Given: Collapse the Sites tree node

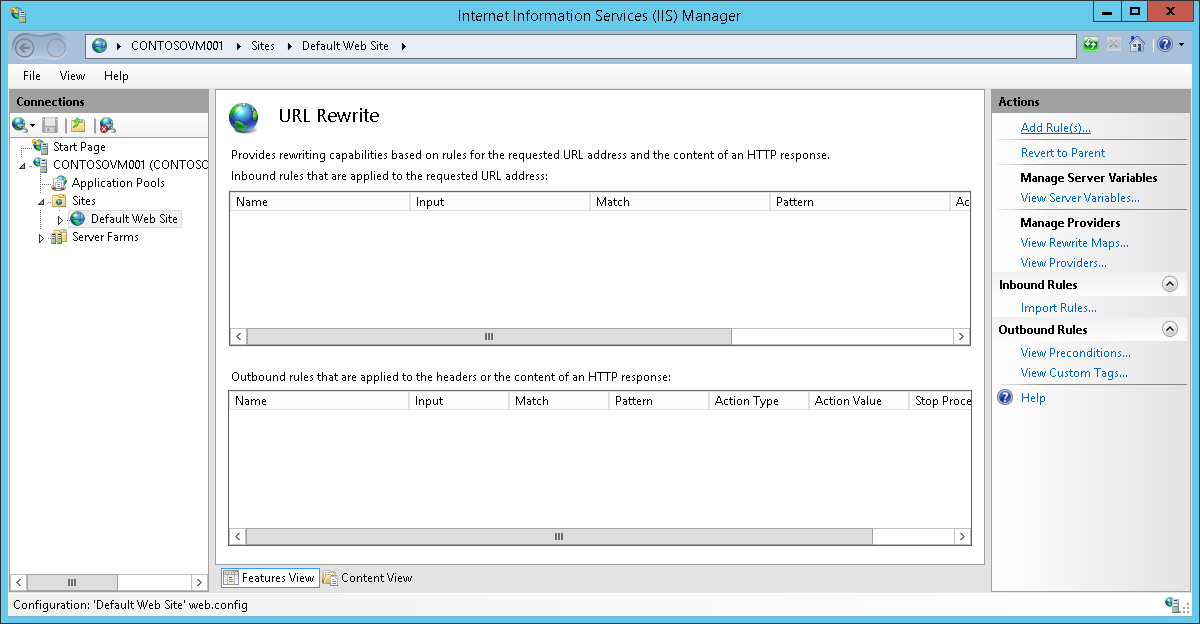Looking at the screenshot, I should pos(43,201).
